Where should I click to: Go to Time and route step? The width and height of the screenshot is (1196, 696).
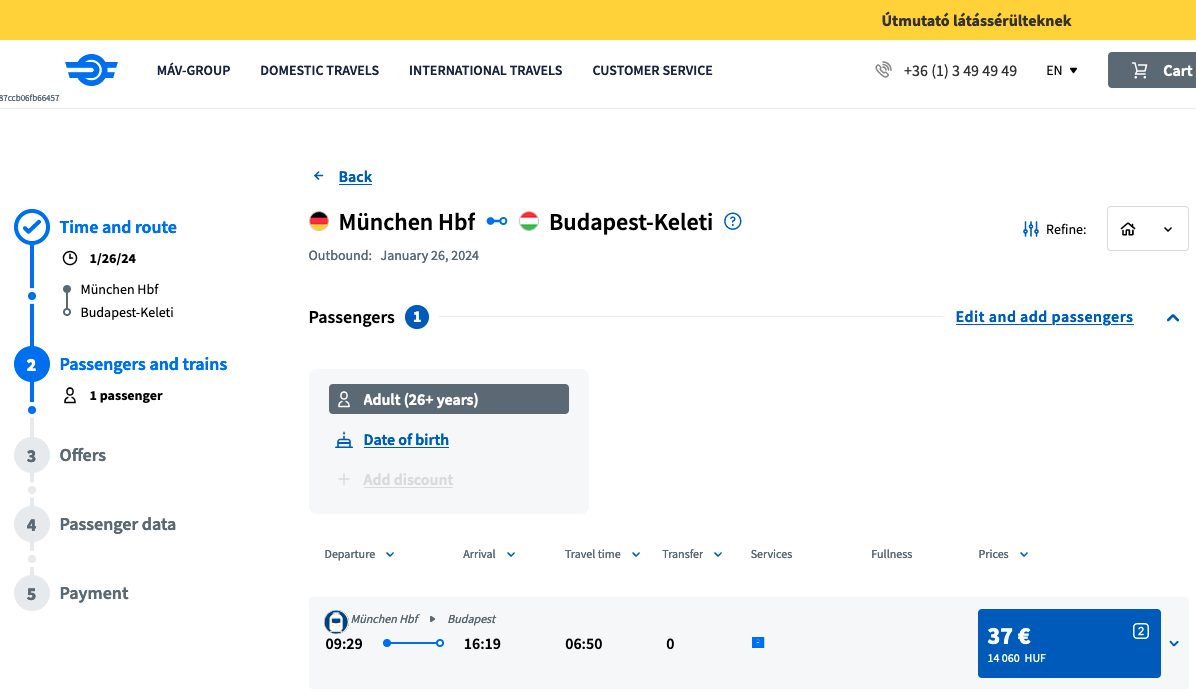[118, 227]
